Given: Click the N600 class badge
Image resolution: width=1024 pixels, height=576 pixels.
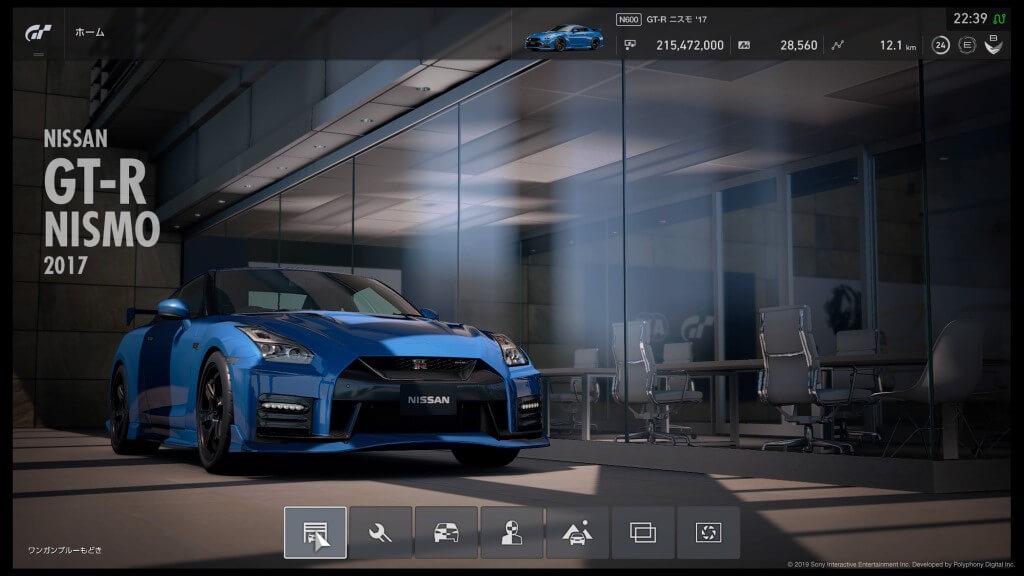Looking at the screenshot, I should (628, 20).
